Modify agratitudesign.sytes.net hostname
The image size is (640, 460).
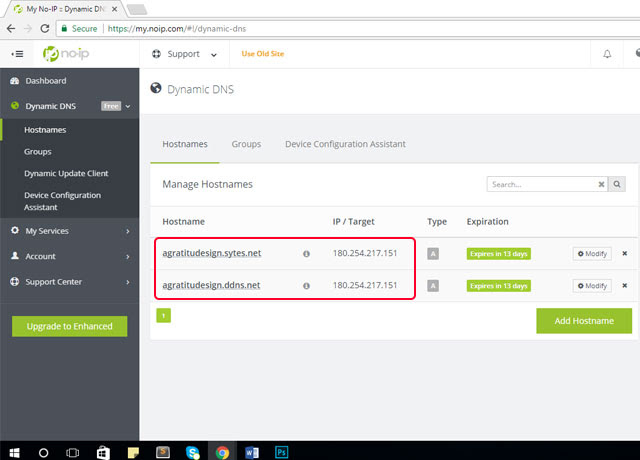pos(592,254)
